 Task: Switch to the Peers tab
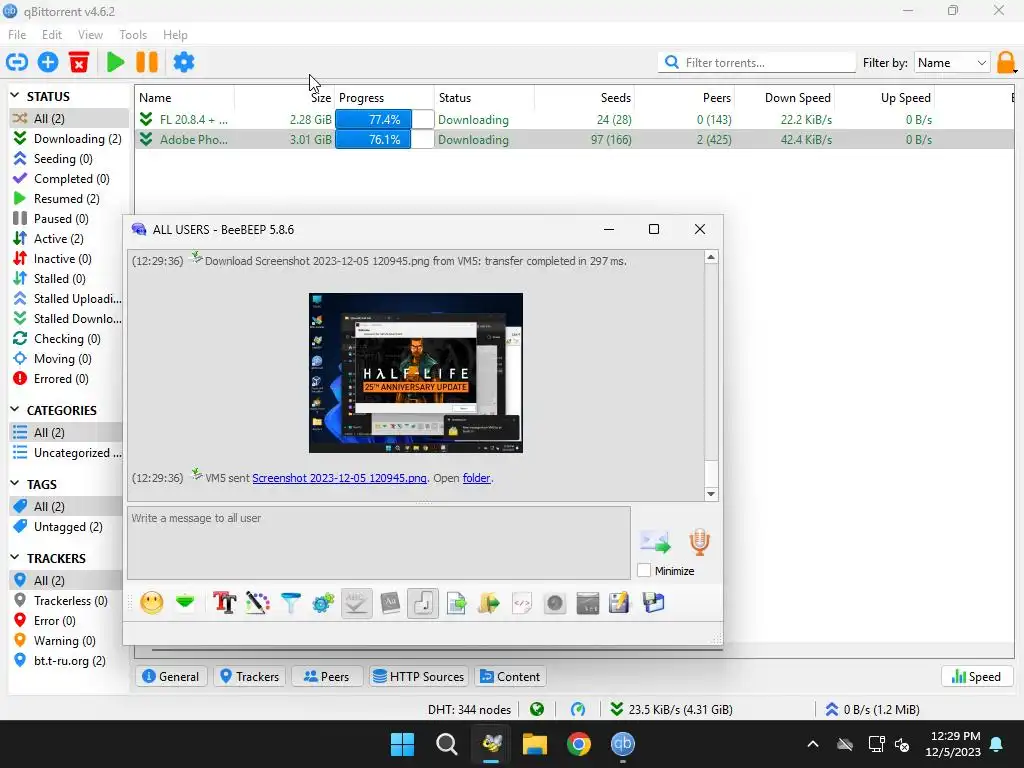[327, 677]
